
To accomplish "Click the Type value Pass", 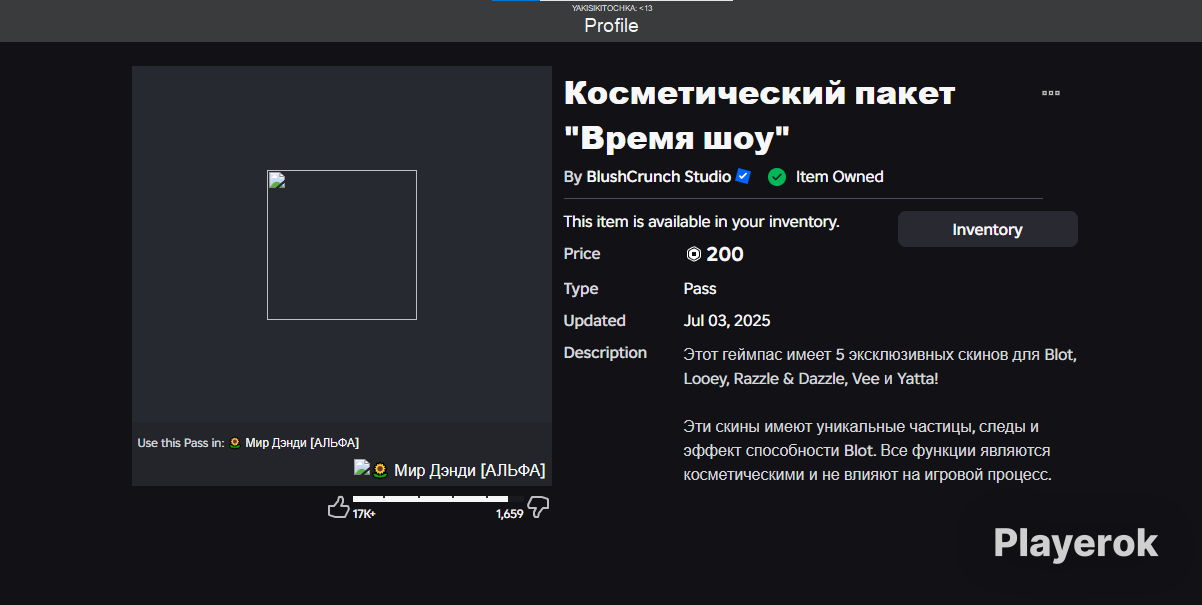I will [700, 289].
